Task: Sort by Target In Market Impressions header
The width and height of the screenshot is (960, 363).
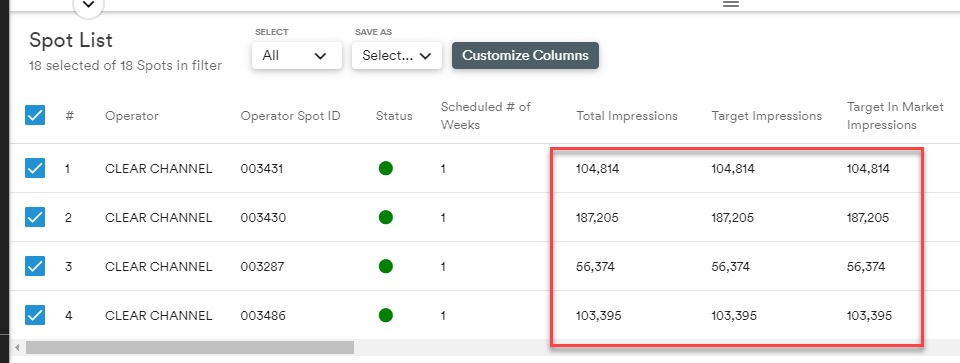Action: click(x=895, y=116)
